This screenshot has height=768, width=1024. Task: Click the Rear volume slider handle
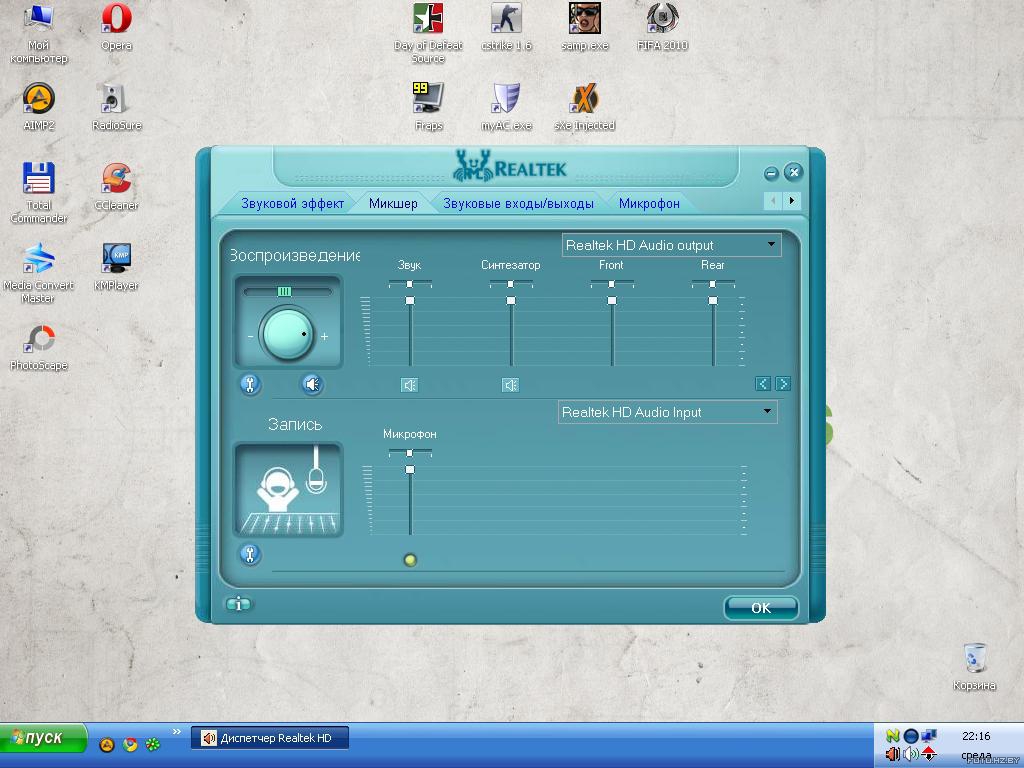click(713, 300)
